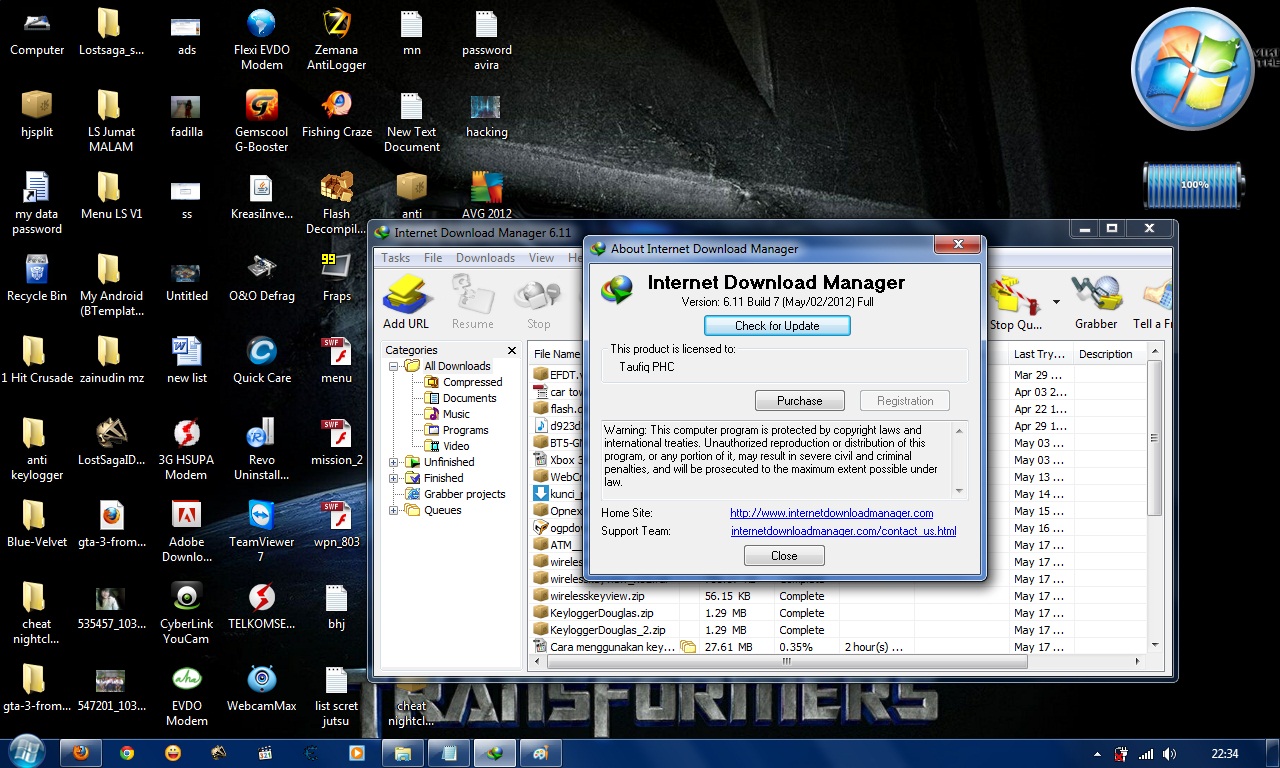The height and width of the screenshot is (768, 1280).
Task: Click the Resume toolbar icon
Action: (472, 302)
